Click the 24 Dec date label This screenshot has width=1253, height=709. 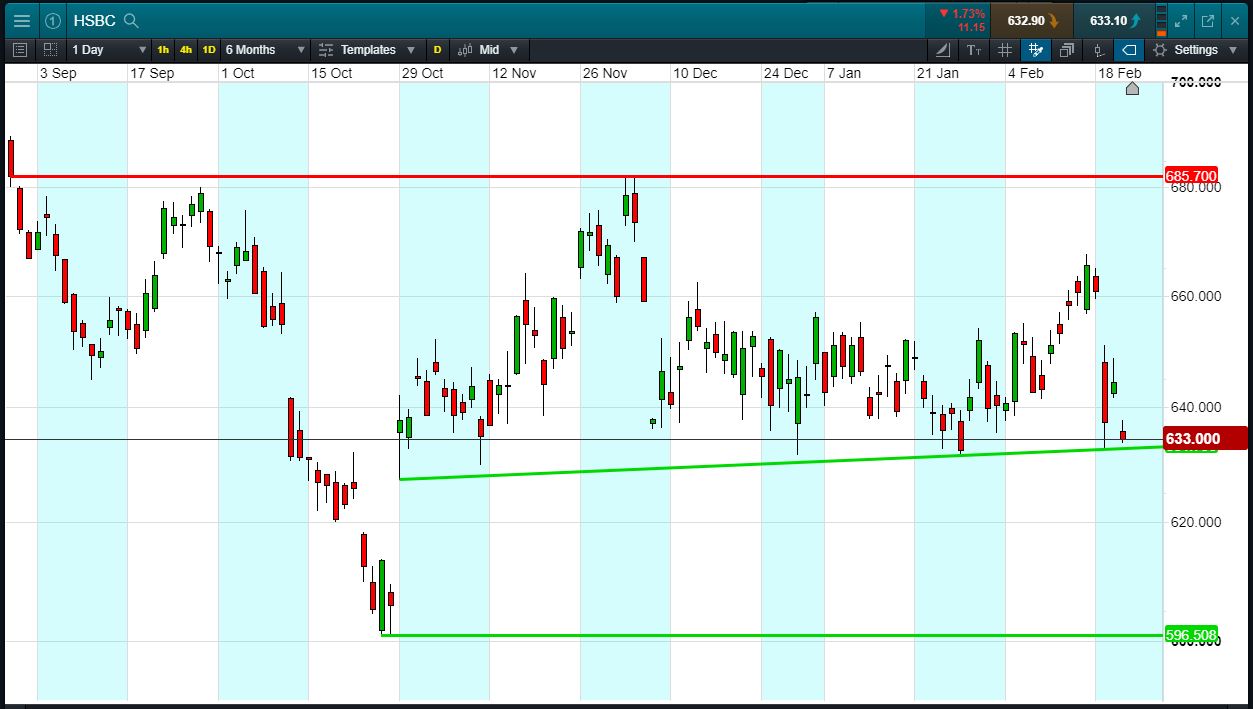click(786, 73)
